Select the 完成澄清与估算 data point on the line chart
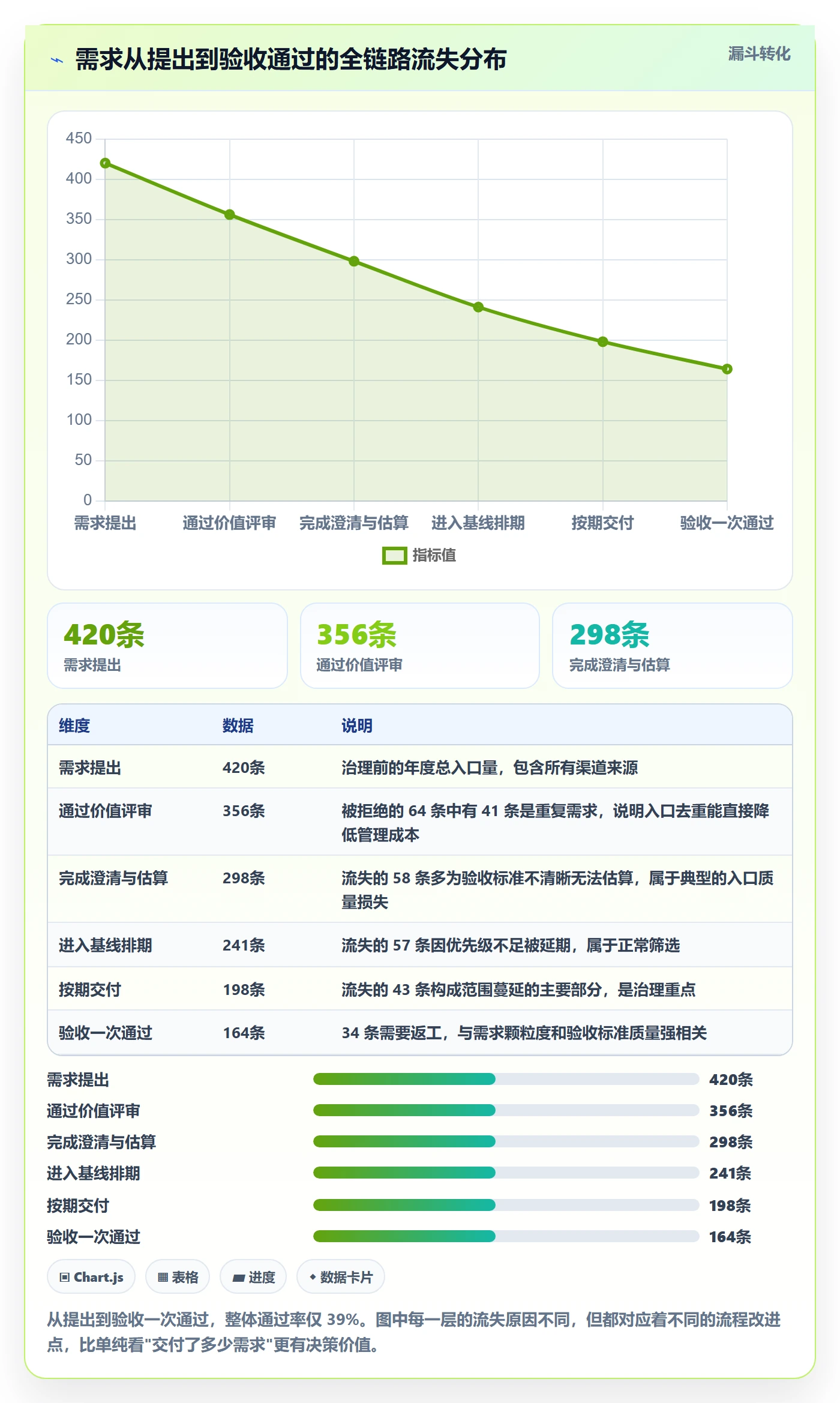This screenshot has width=840, height=1403. (x=354, y=261)
